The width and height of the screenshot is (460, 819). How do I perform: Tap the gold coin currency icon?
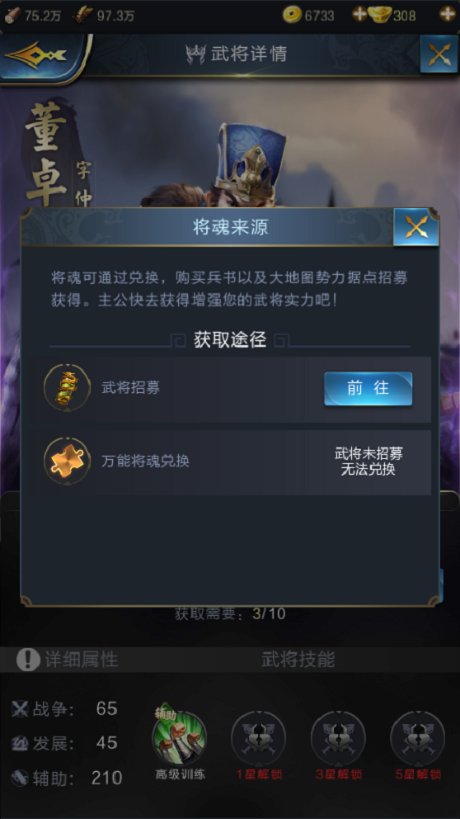coord(292,15)
